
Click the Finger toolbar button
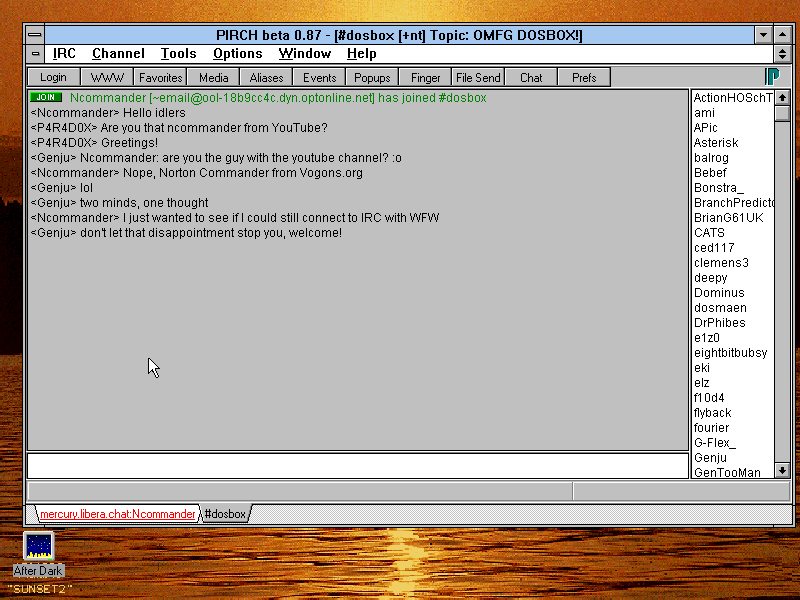tap(426, 78)
